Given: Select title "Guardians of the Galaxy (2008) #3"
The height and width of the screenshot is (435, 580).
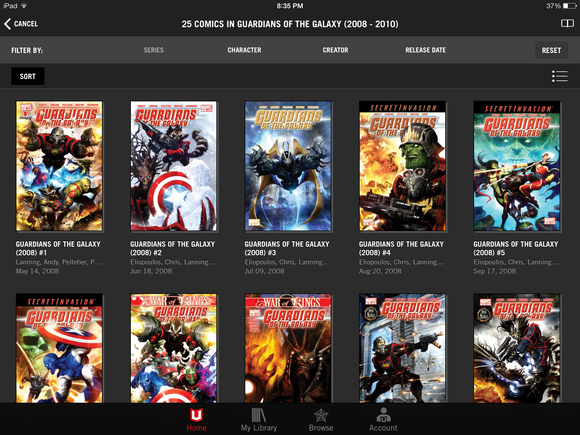Looking at the screenshot, I should click(x=287, y=248).
